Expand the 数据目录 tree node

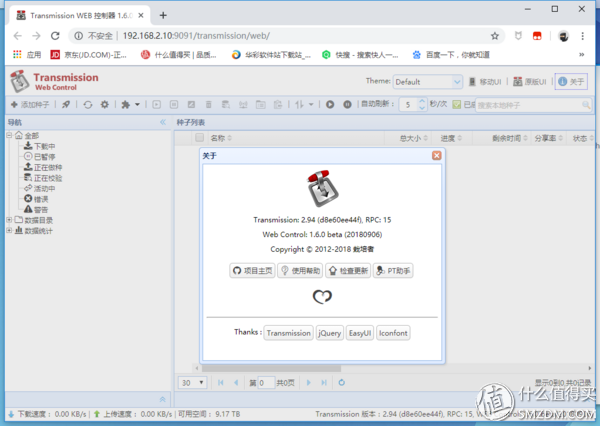[9, 220]
